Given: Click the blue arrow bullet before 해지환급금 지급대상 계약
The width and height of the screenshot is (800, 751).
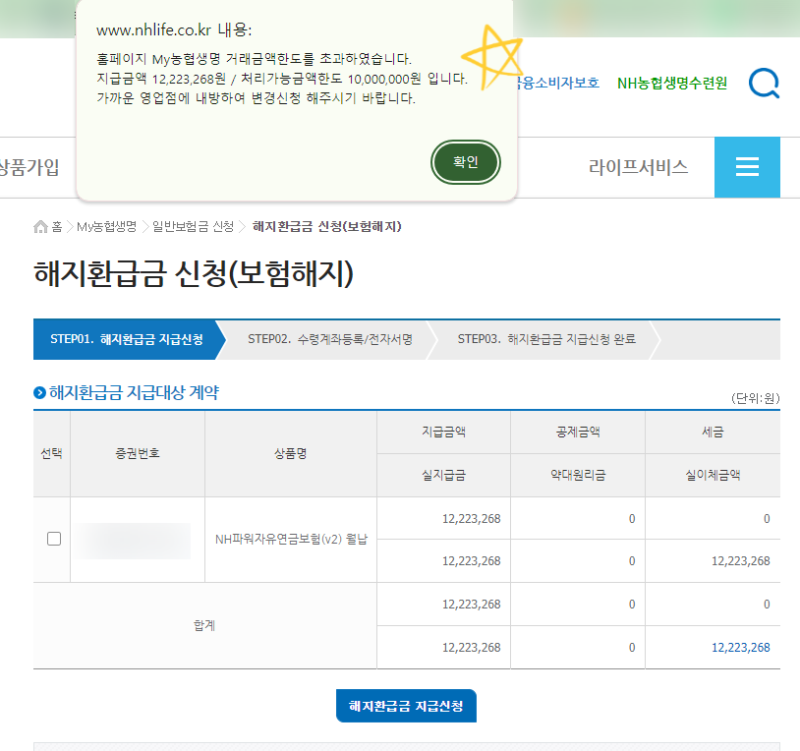Looking at the screenshot, I should point(40,393).
